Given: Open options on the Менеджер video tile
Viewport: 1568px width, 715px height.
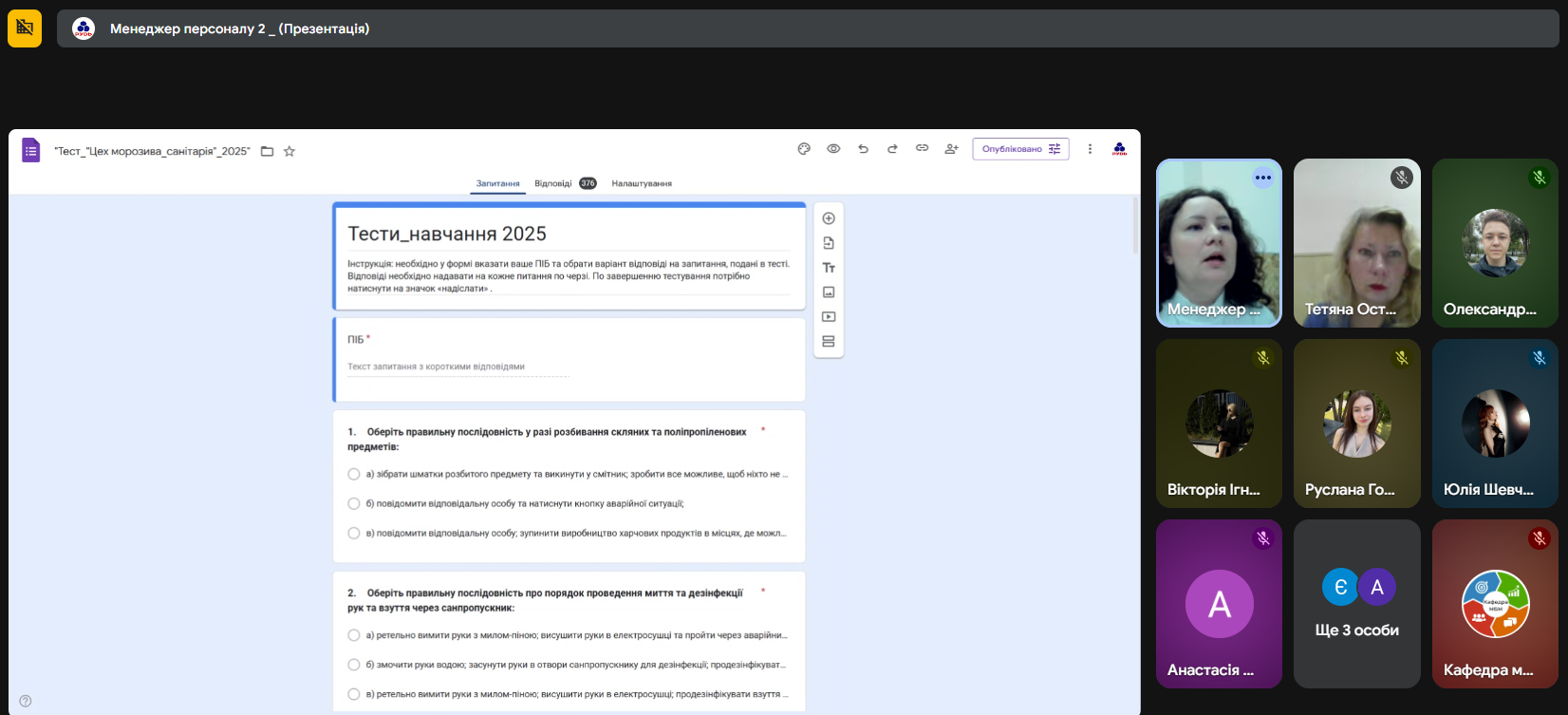Looking at the screenshot, I should click(1262, 178).
